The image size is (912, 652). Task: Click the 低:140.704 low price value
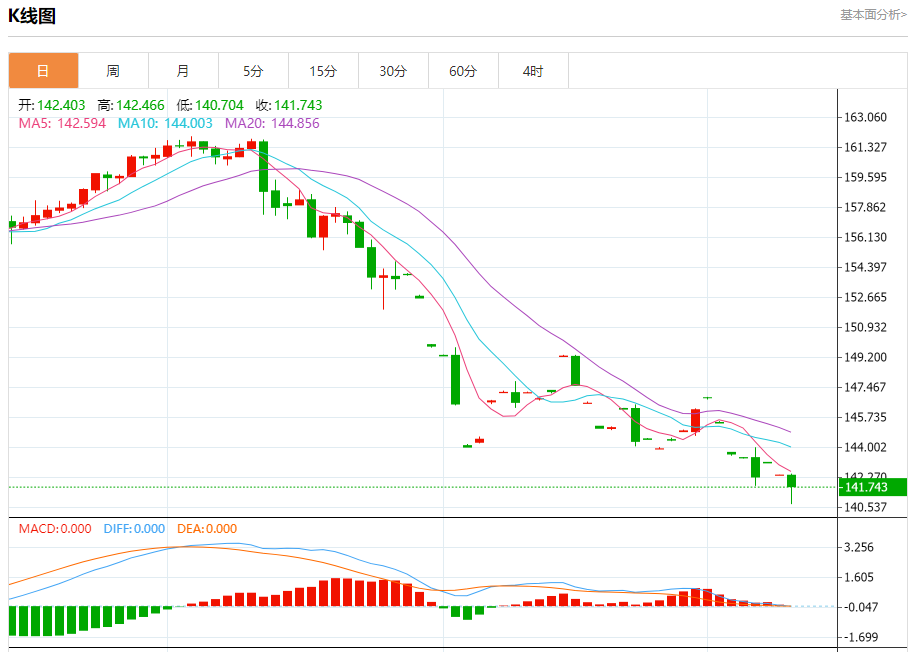pos(210,105)
